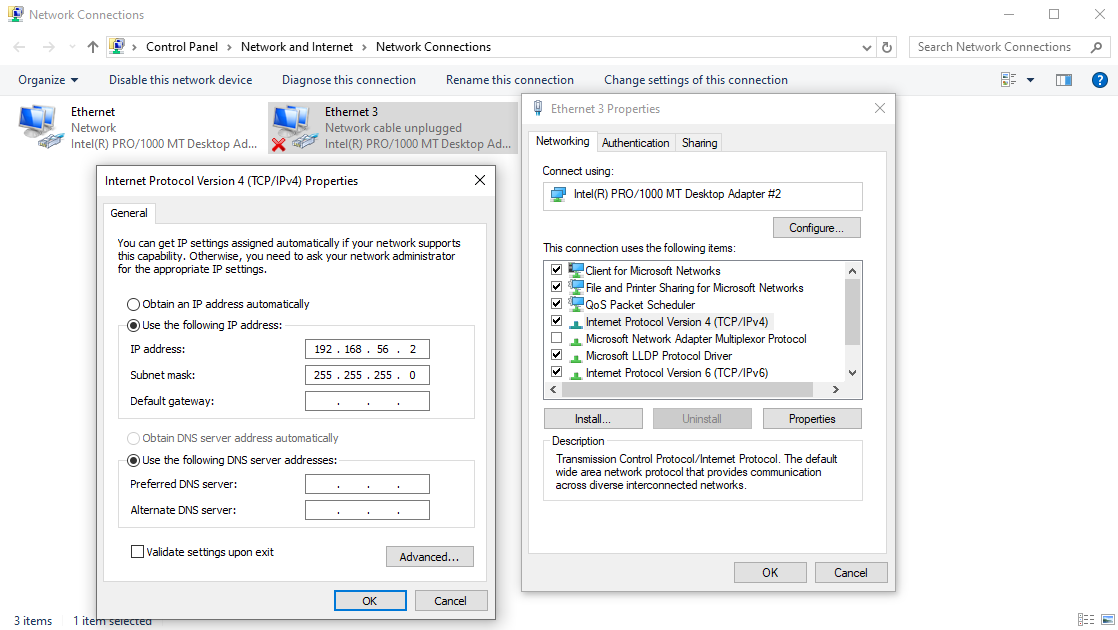Screen dimensions: 1118x630
Task: Click the Configure button
Action: [x=816, y=227]
